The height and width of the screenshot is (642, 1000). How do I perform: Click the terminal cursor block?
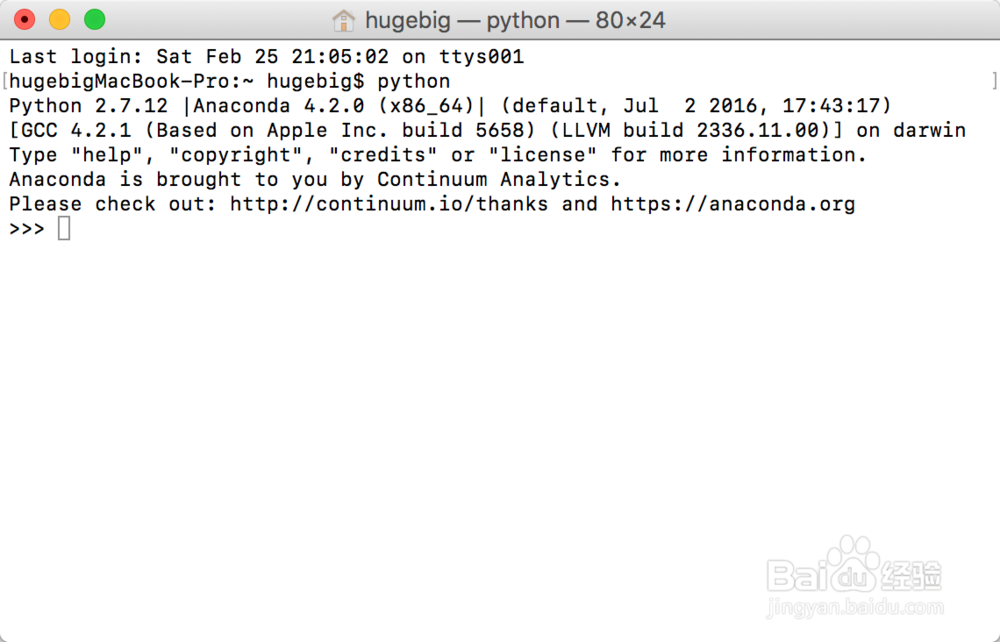point(64,228)
